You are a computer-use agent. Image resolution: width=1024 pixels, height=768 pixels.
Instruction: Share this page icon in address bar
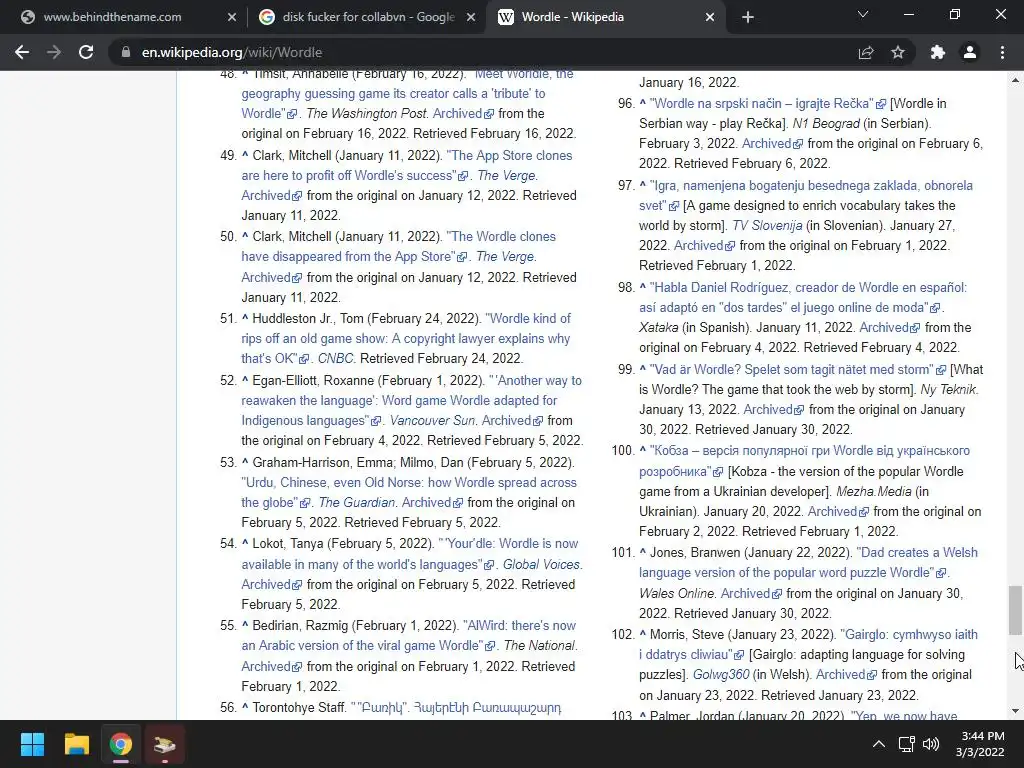click(x=866, y=52)
